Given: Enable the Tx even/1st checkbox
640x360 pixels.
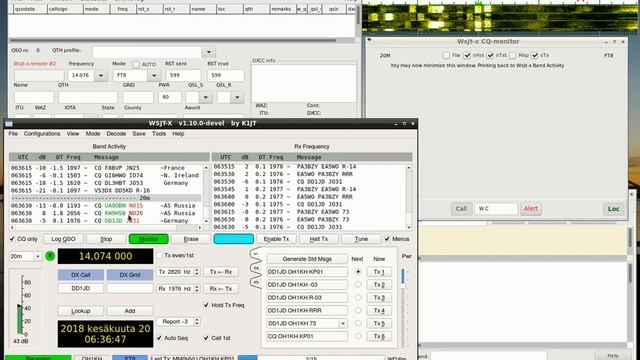Looking at the screenshot, I should [160, 256].
